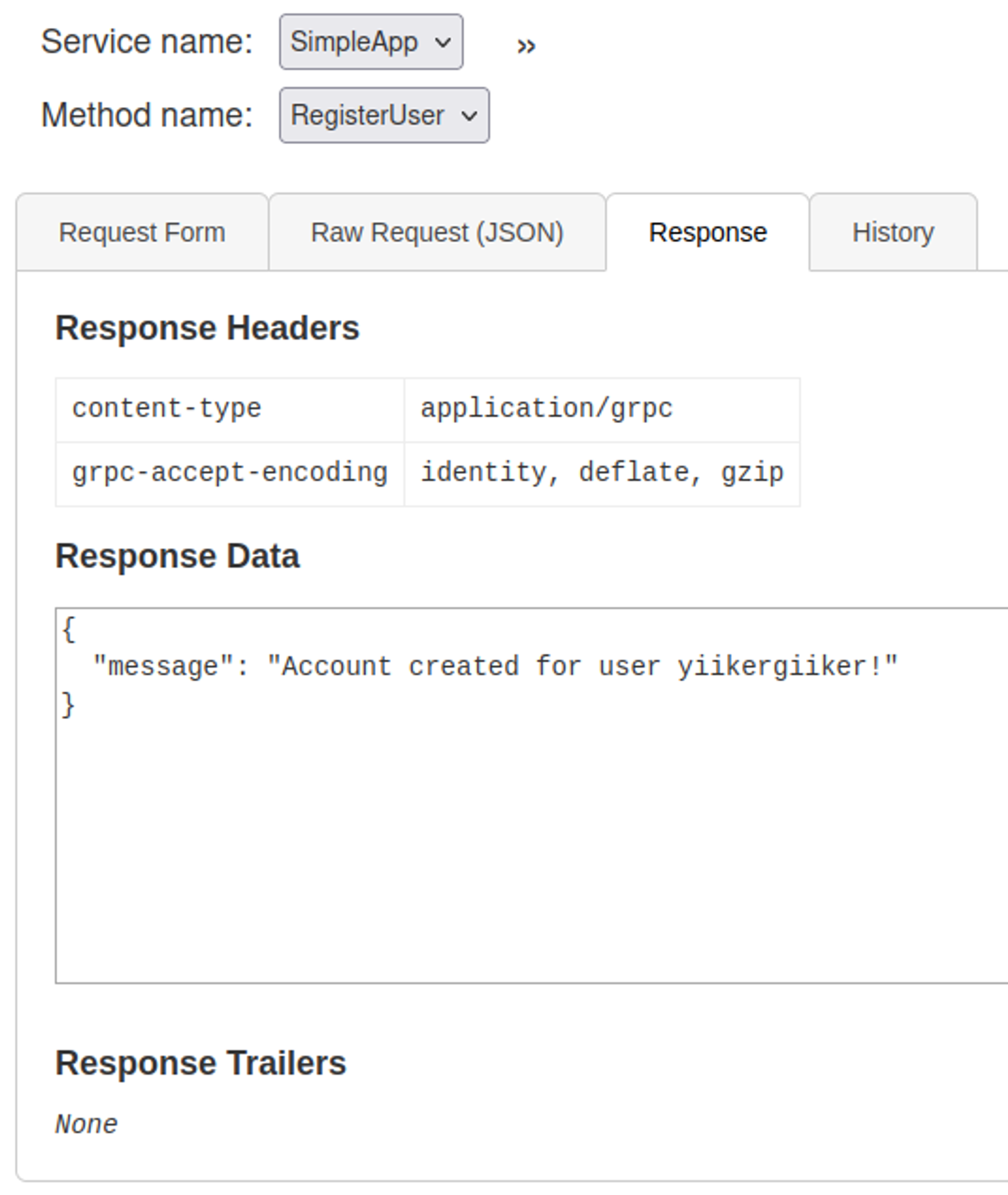Click the Response Data heading
This screenshot has width=1008, height=1195.
click(177, 556)
